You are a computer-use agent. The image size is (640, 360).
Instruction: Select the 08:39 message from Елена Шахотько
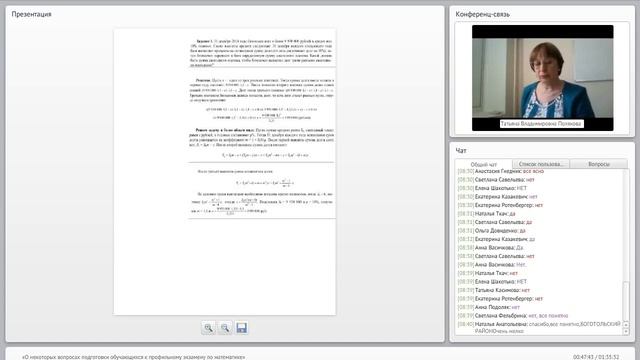pyautogui.click(x=492, y=282)
